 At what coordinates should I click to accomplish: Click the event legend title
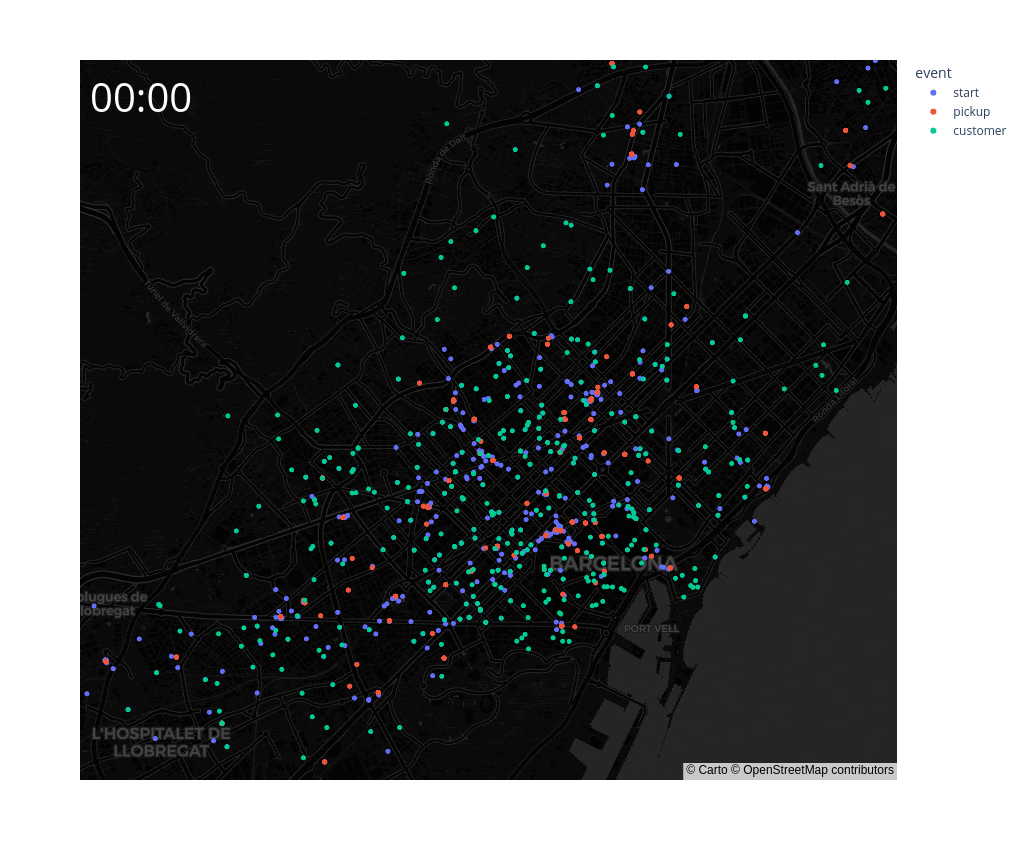point(934,72)
